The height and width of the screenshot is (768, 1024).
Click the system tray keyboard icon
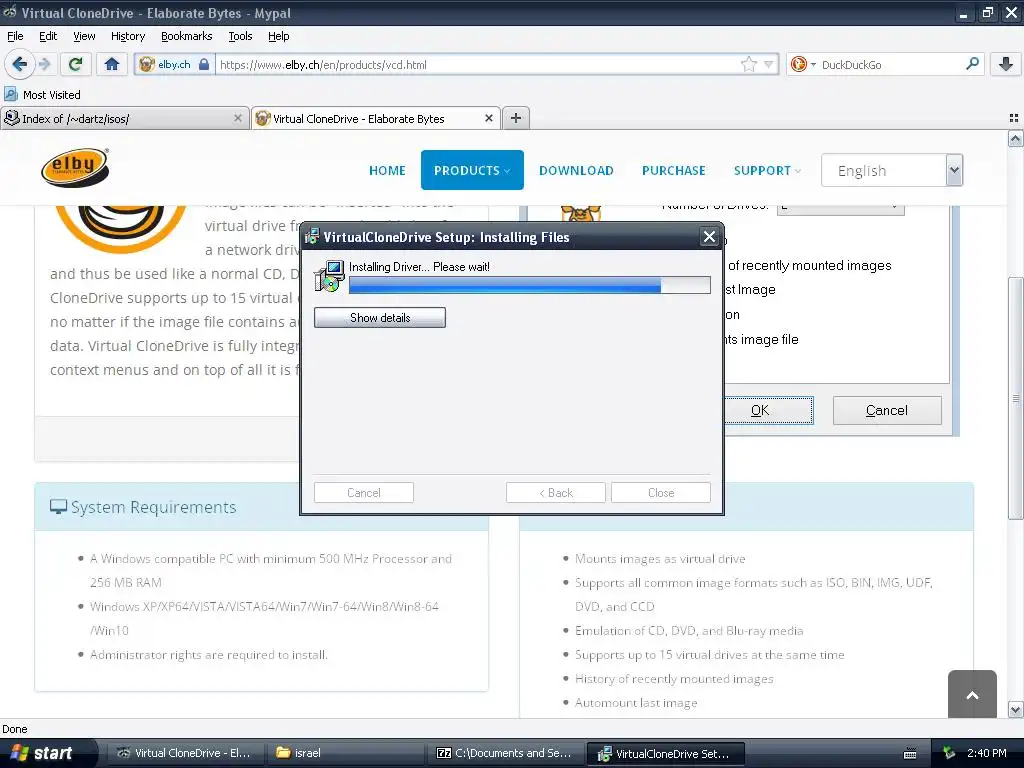click(x=910, y=754)
